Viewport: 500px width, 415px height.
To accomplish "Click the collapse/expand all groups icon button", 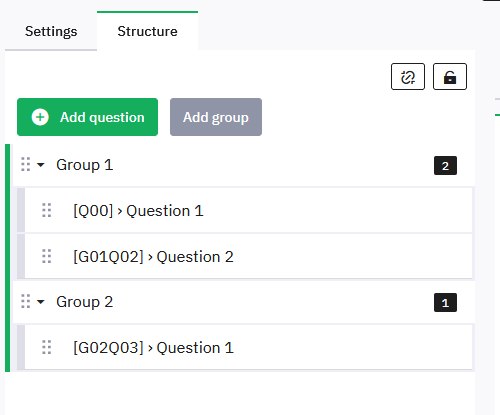I will click(408, 77).
